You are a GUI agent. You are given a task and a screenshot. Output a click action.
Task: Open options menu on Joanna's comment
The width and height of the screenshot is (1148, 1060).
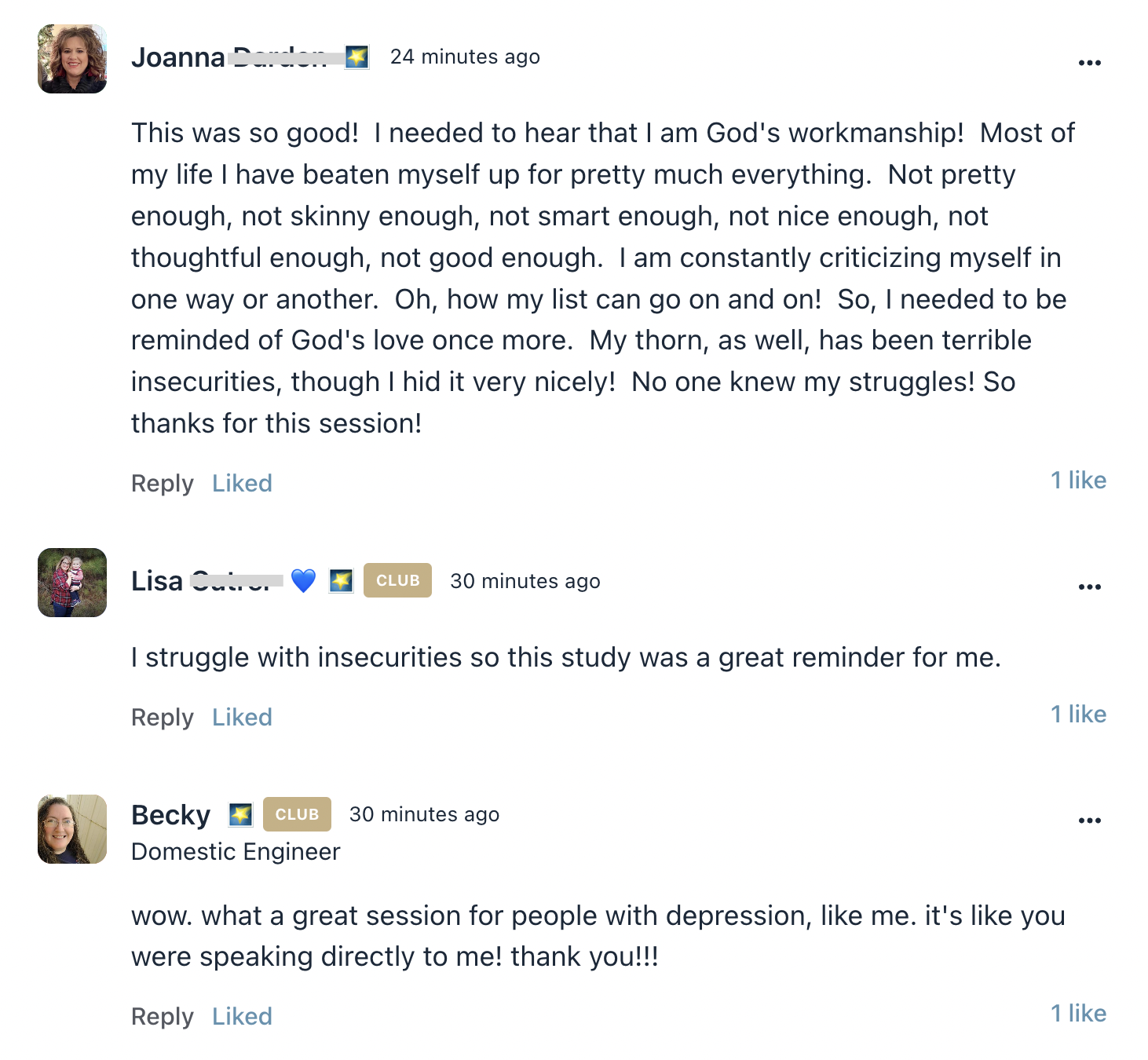1089,63
